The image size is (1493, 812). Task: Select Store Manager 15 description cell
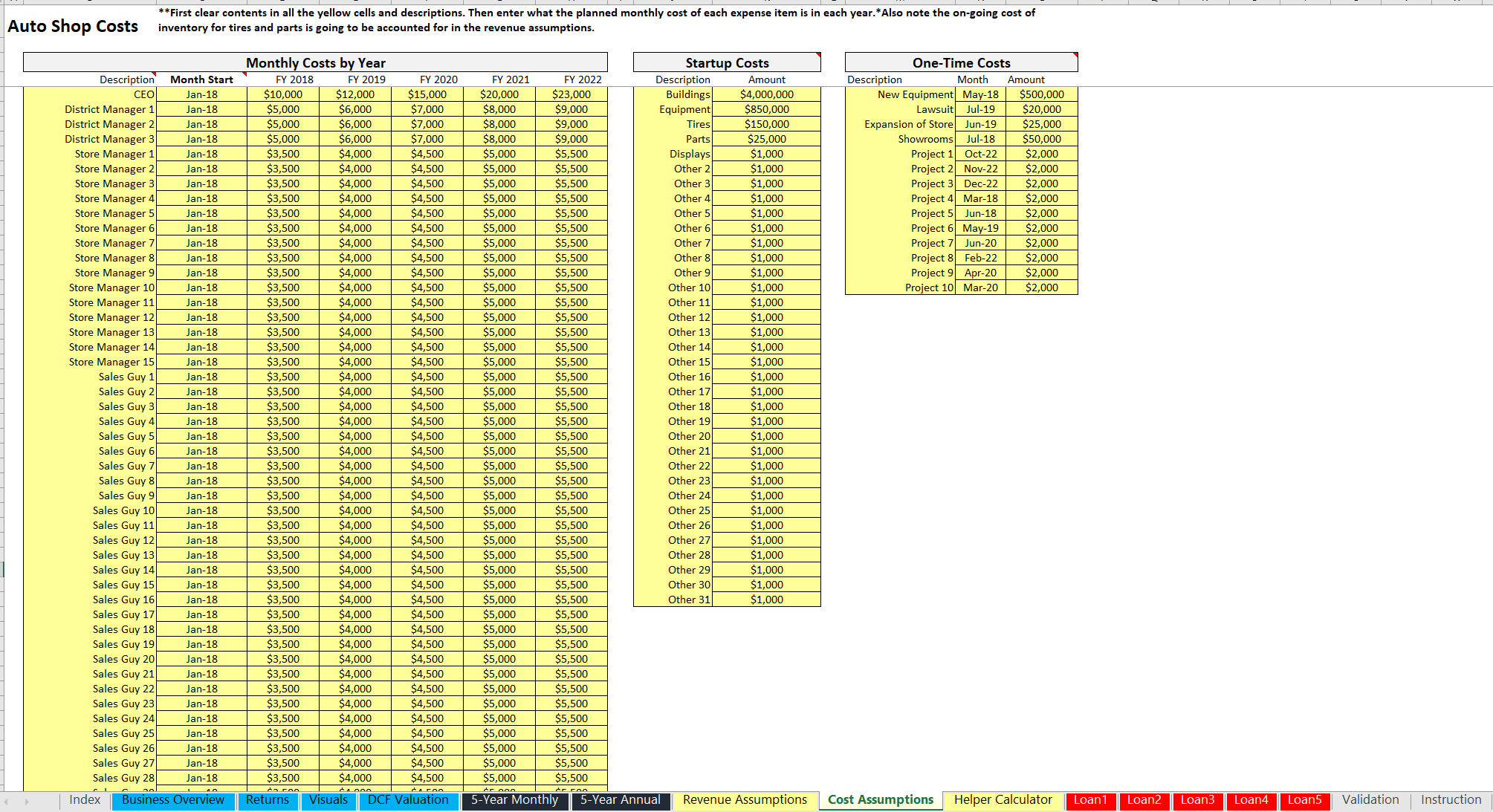(x=90, y=362)
